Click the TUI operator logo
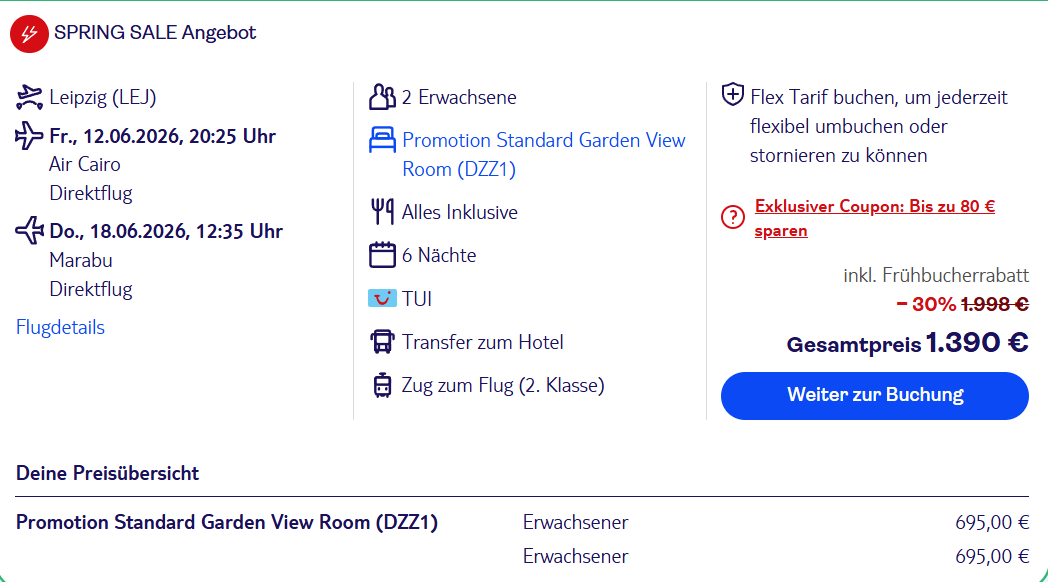The width and height of the screenshot is (1048, 582). pyautogui.click(x=382, y=298)
